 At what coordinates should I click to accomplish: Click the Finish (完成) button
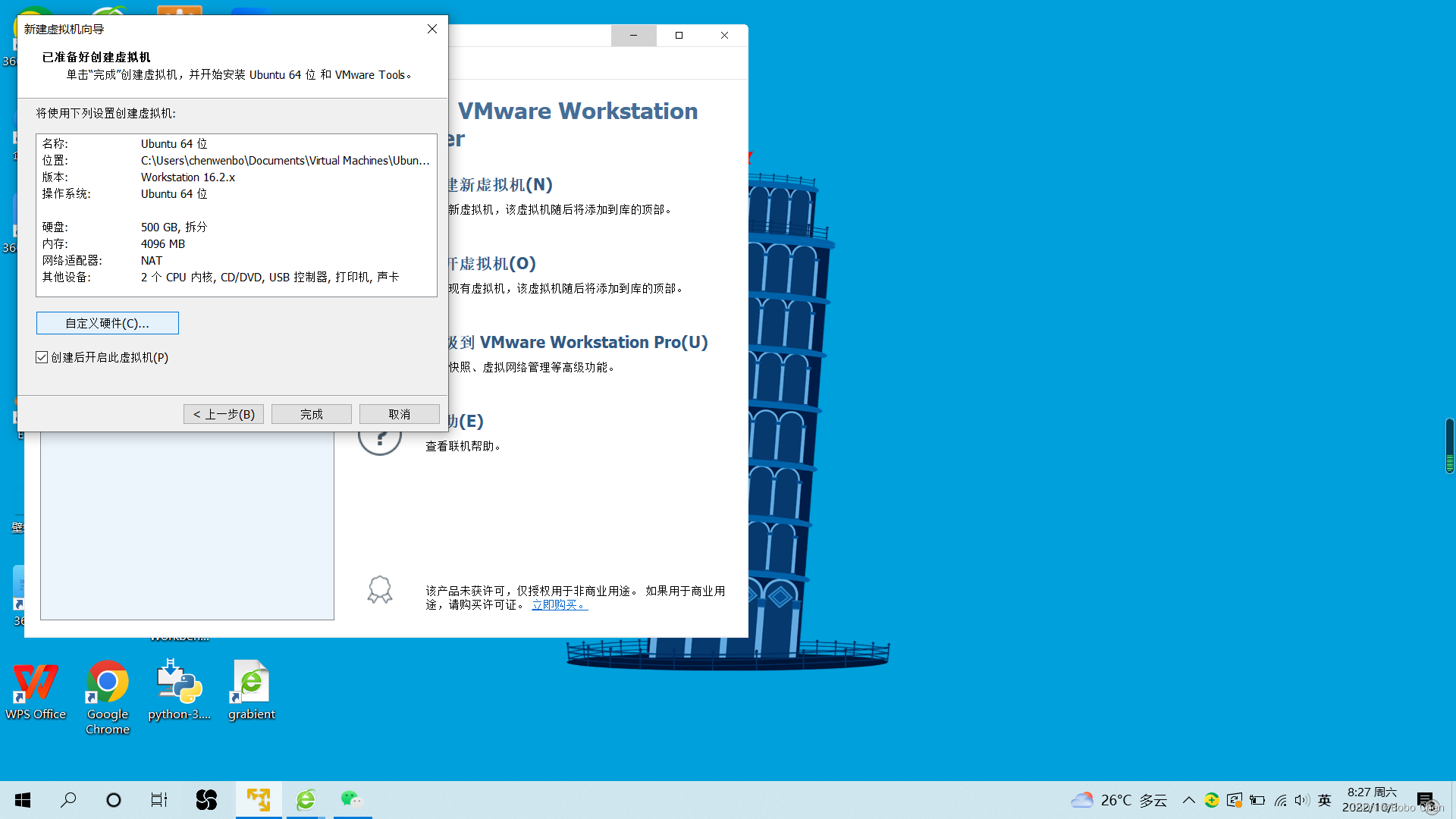311,414
